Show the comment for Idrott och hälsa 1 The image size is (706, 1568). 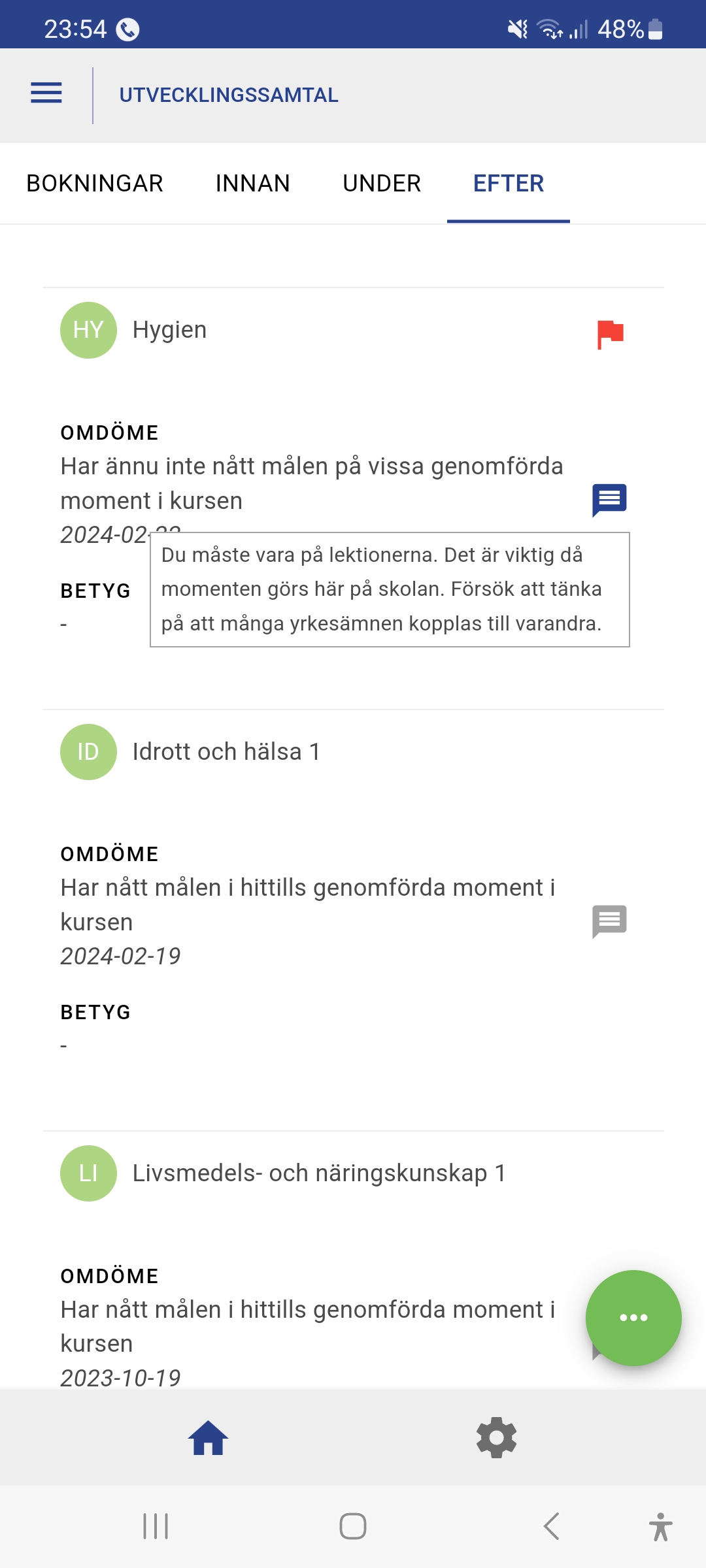609,921
